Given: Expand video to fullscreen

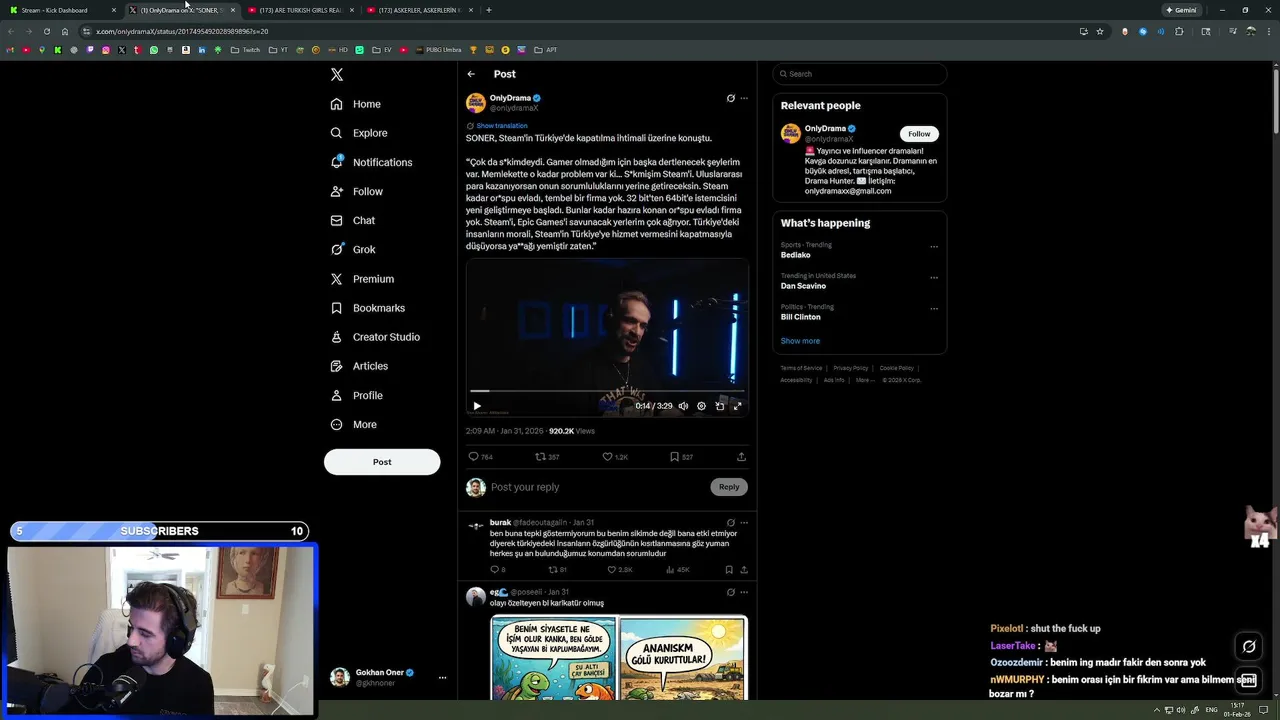Looking at the screenshot, I should [737, 406].
